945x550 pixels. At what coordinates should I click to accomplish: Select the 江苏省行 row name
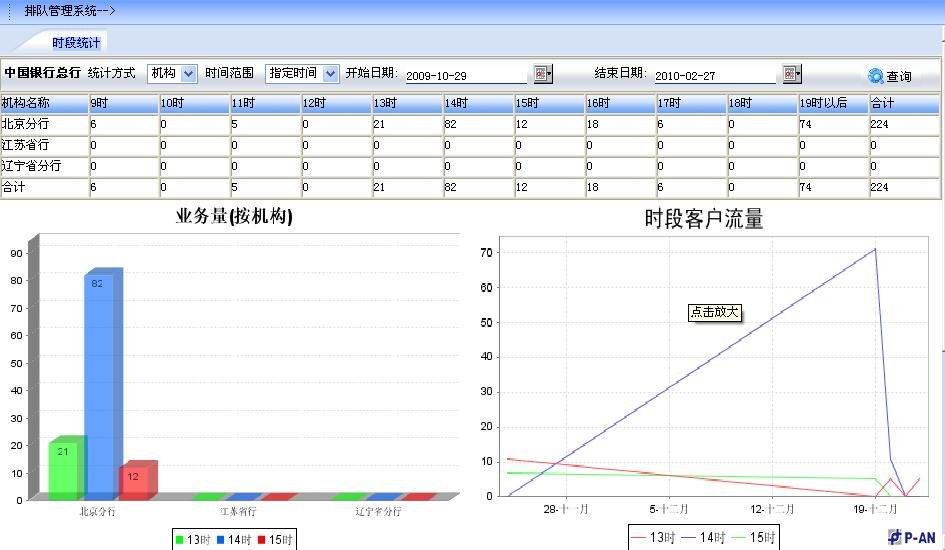click(25, 145)
